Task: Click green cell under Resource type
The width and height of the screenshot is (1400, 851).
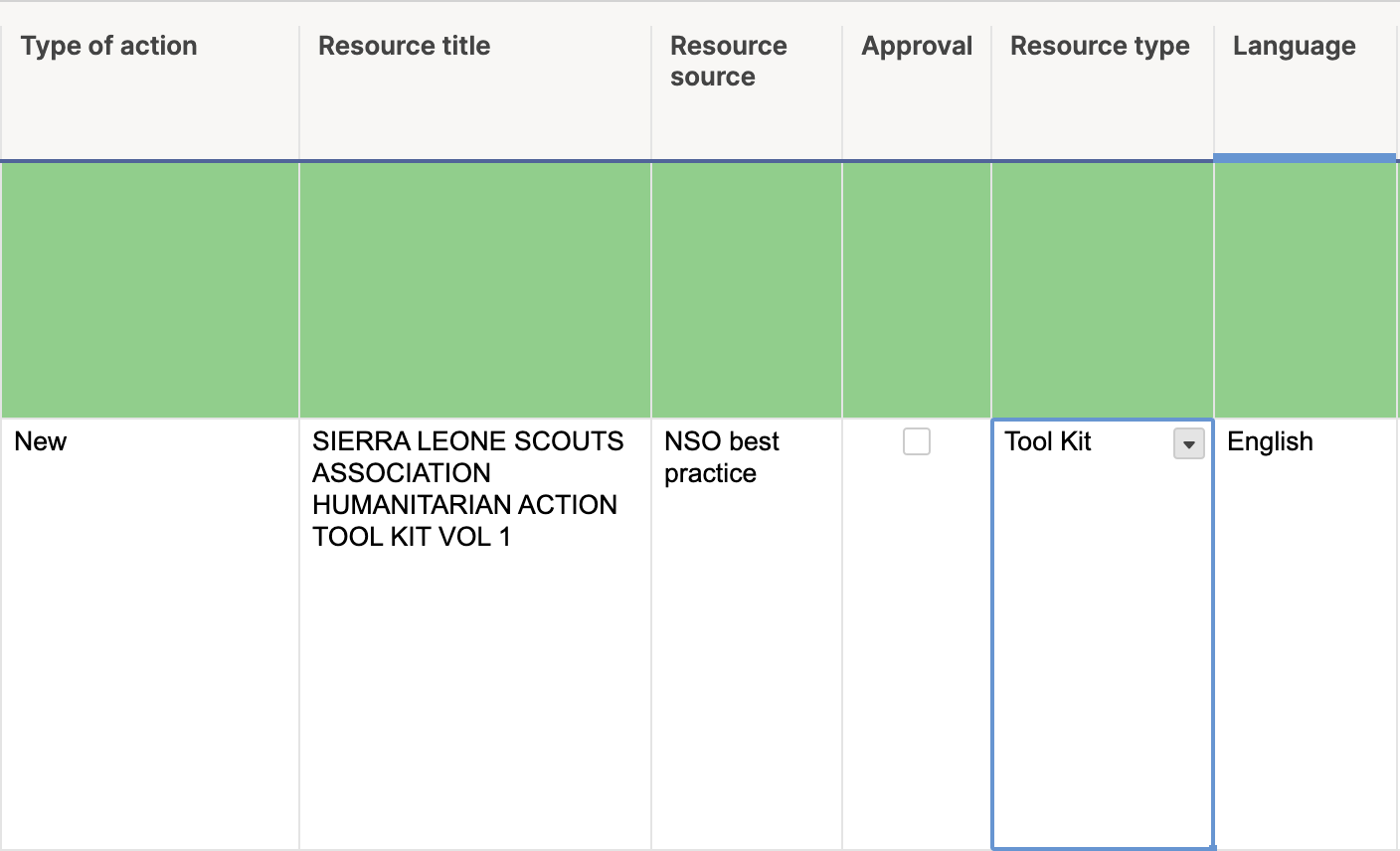Action: [x=1102, y=289]
